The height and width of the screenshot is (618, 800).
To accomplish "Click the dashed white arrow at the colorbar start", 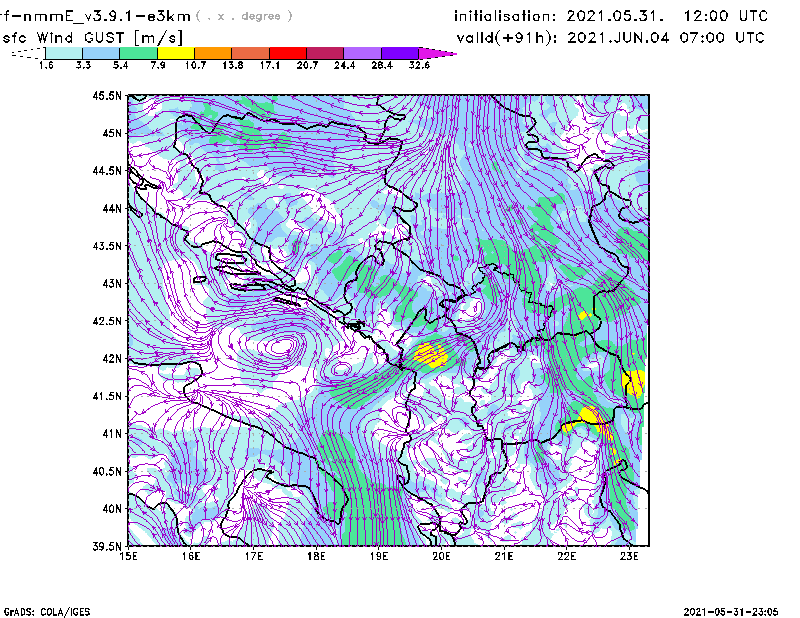I will click(28, 53).
